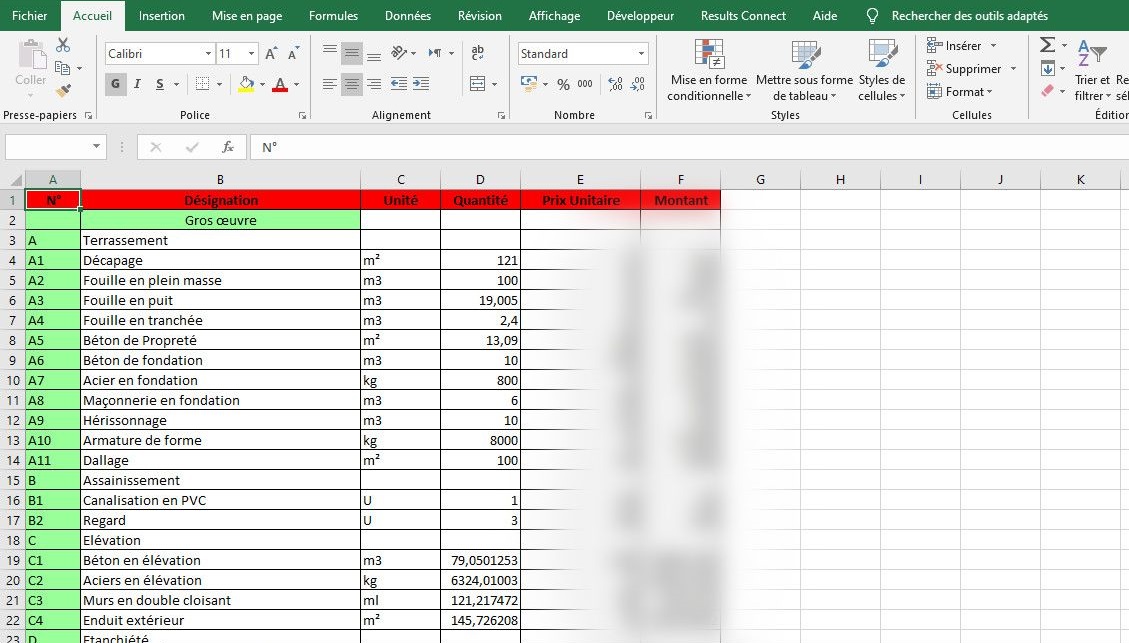This screenshot has height=643, width=1129.
Task: Expand the Merge cells dropdown arrow
Action: click(x=495, y=84)
